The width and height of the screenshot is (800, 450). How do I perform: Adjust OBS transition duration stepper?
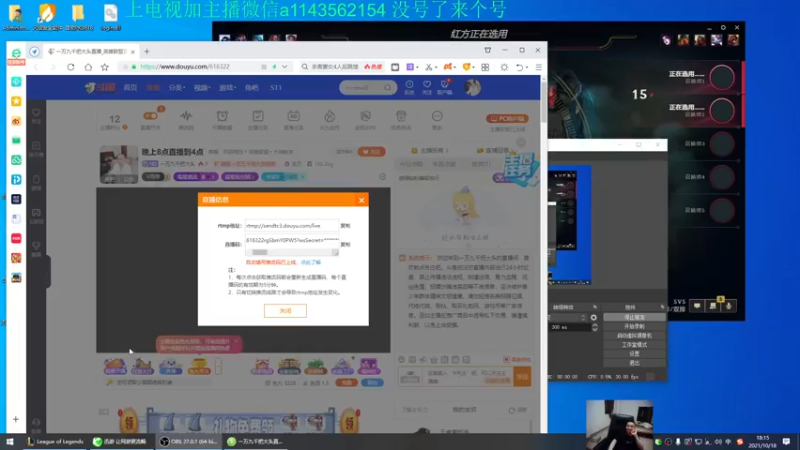[594, 327]
